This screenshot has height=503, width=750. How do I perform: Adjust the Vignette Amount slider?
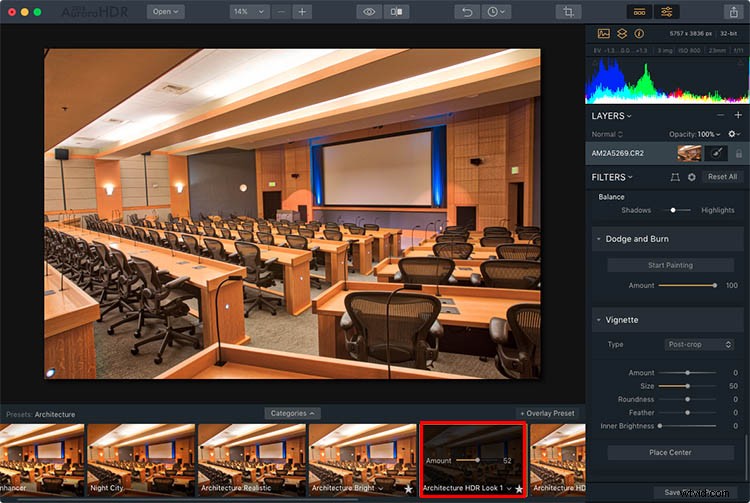tap(687, 372)
